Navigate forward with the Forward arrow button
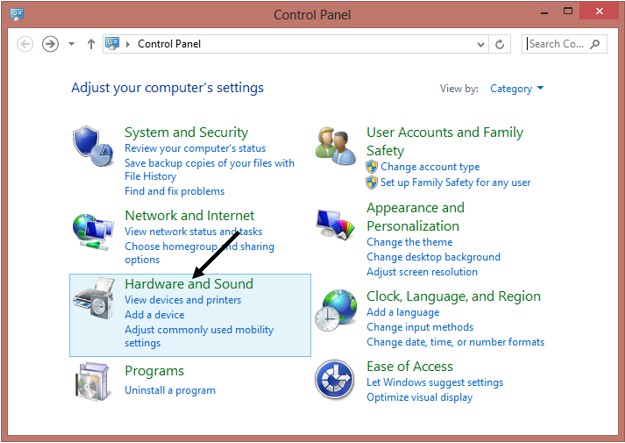 [x=50, y=44]
